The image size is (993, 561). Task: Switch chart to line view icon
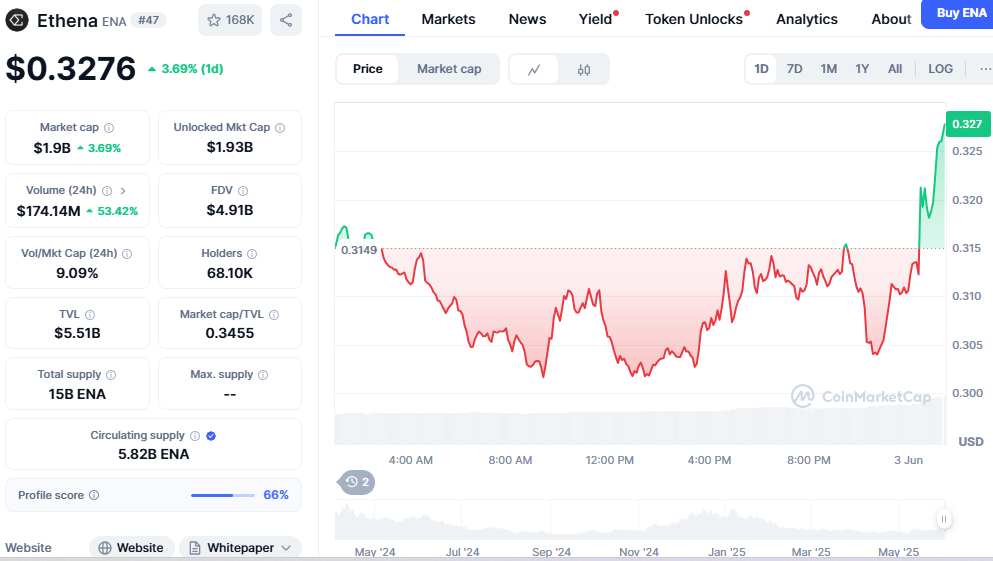click(534, 69)
